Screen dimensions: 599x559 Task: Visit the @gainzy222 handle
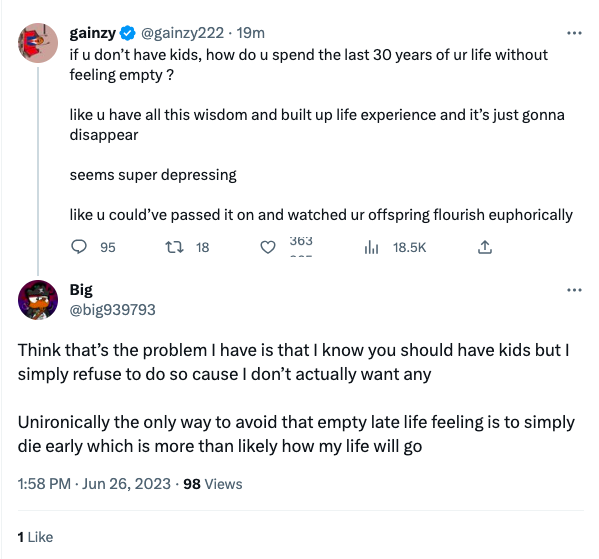click(182, 33)
